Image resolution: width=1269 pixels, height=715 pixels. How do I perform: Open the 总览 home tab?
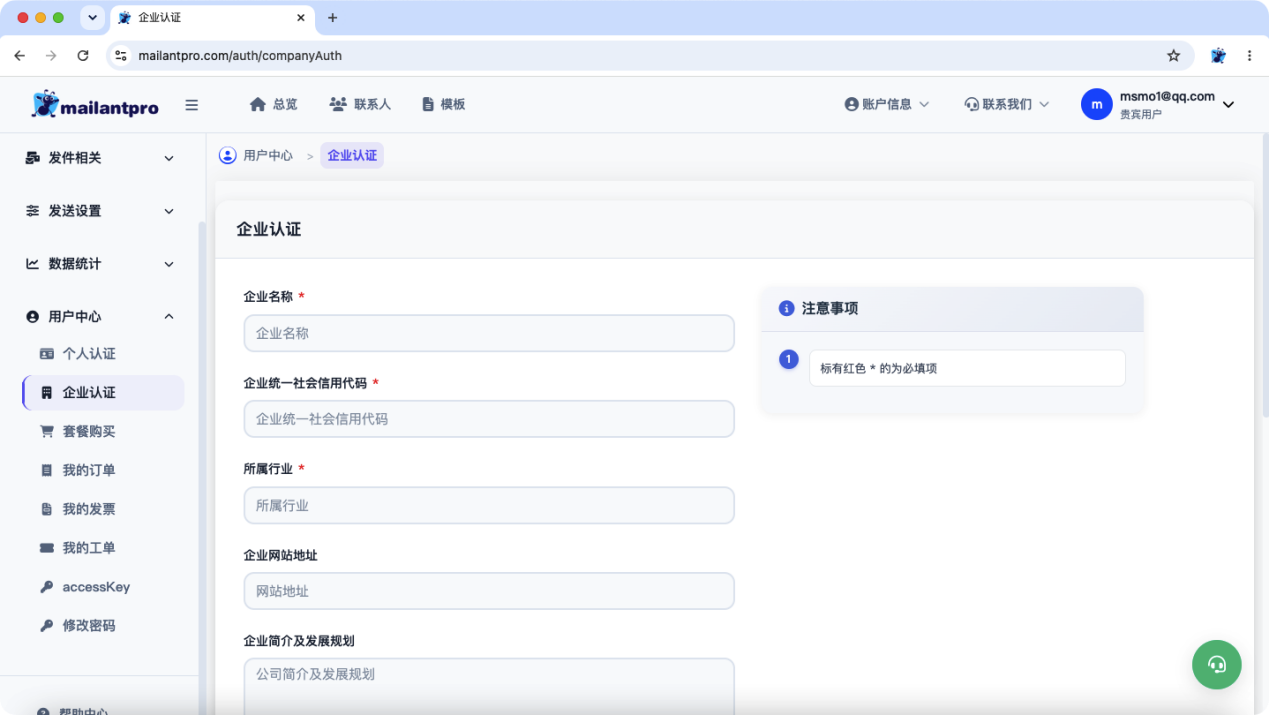coord(273,104)
